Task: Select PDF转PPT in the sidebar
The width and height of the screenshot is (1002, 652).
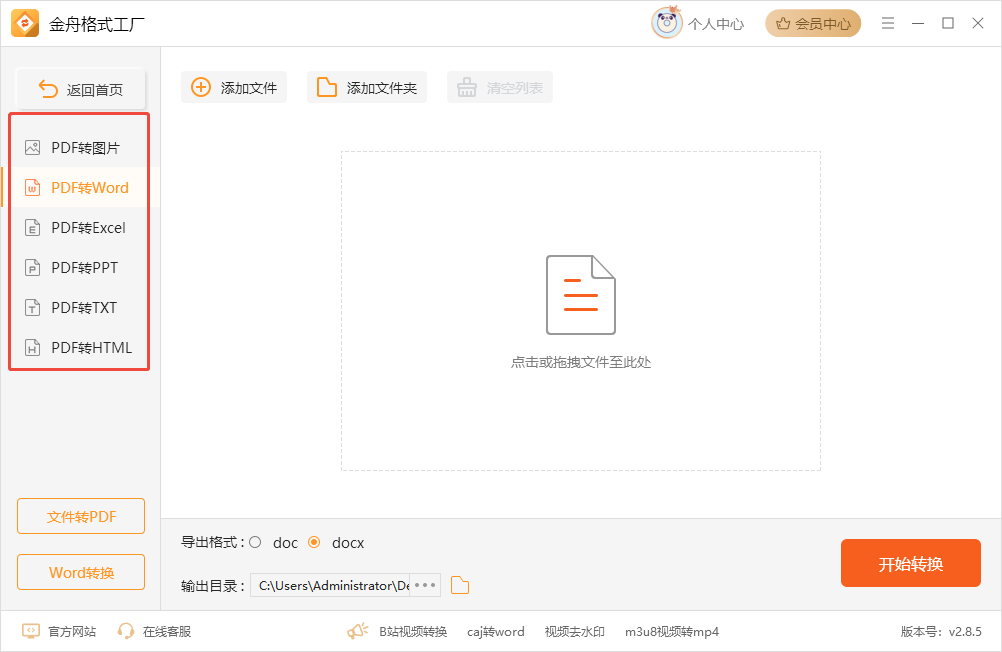Action: click(x=79, y=267)
